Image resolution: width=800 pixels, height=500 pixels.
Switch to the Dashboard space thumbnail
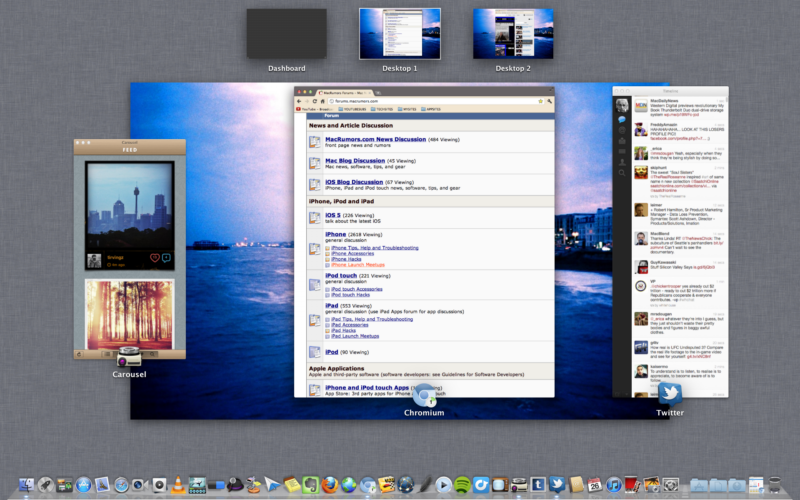point(287,34)
